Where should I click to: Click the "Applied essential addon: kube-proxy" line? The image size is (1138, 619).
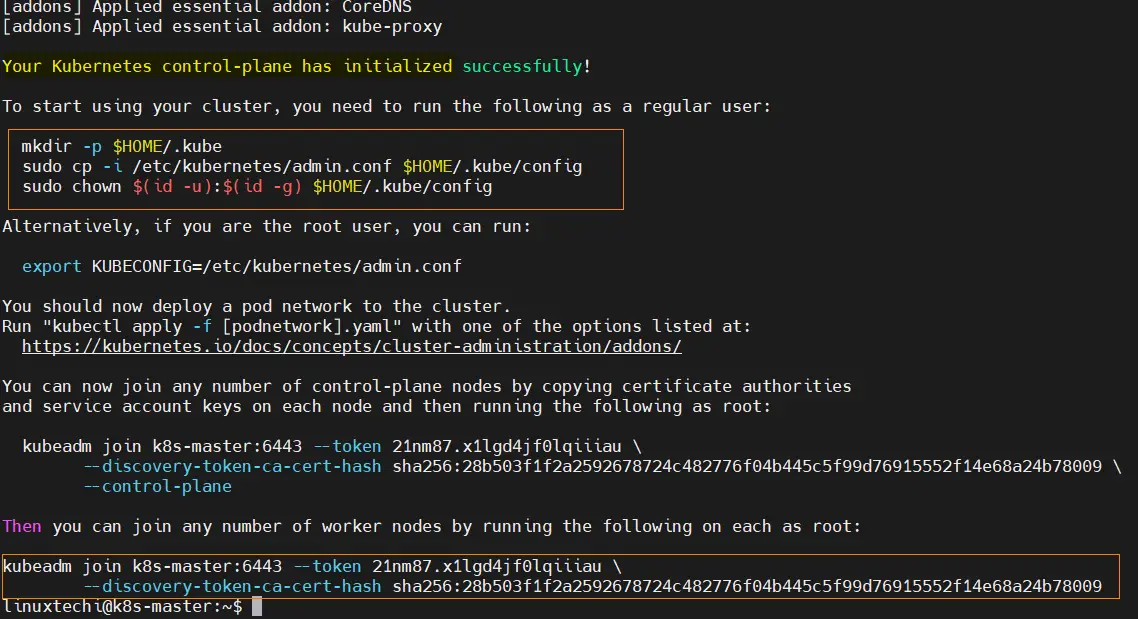(x=221, y=26)
